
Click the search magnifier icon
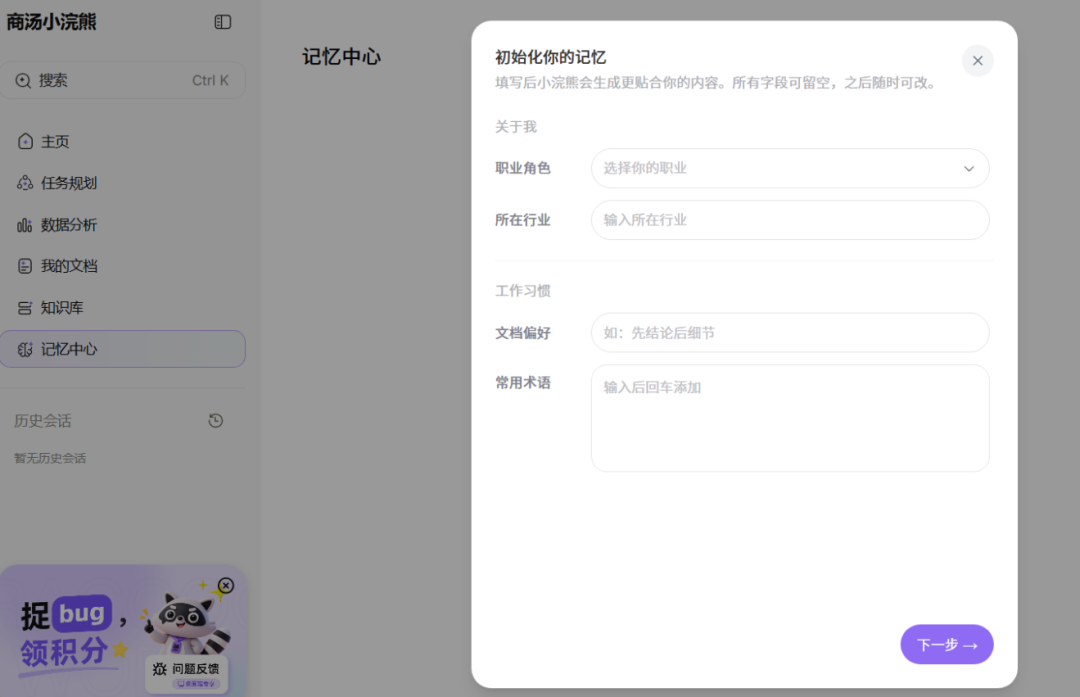[23, 81]
